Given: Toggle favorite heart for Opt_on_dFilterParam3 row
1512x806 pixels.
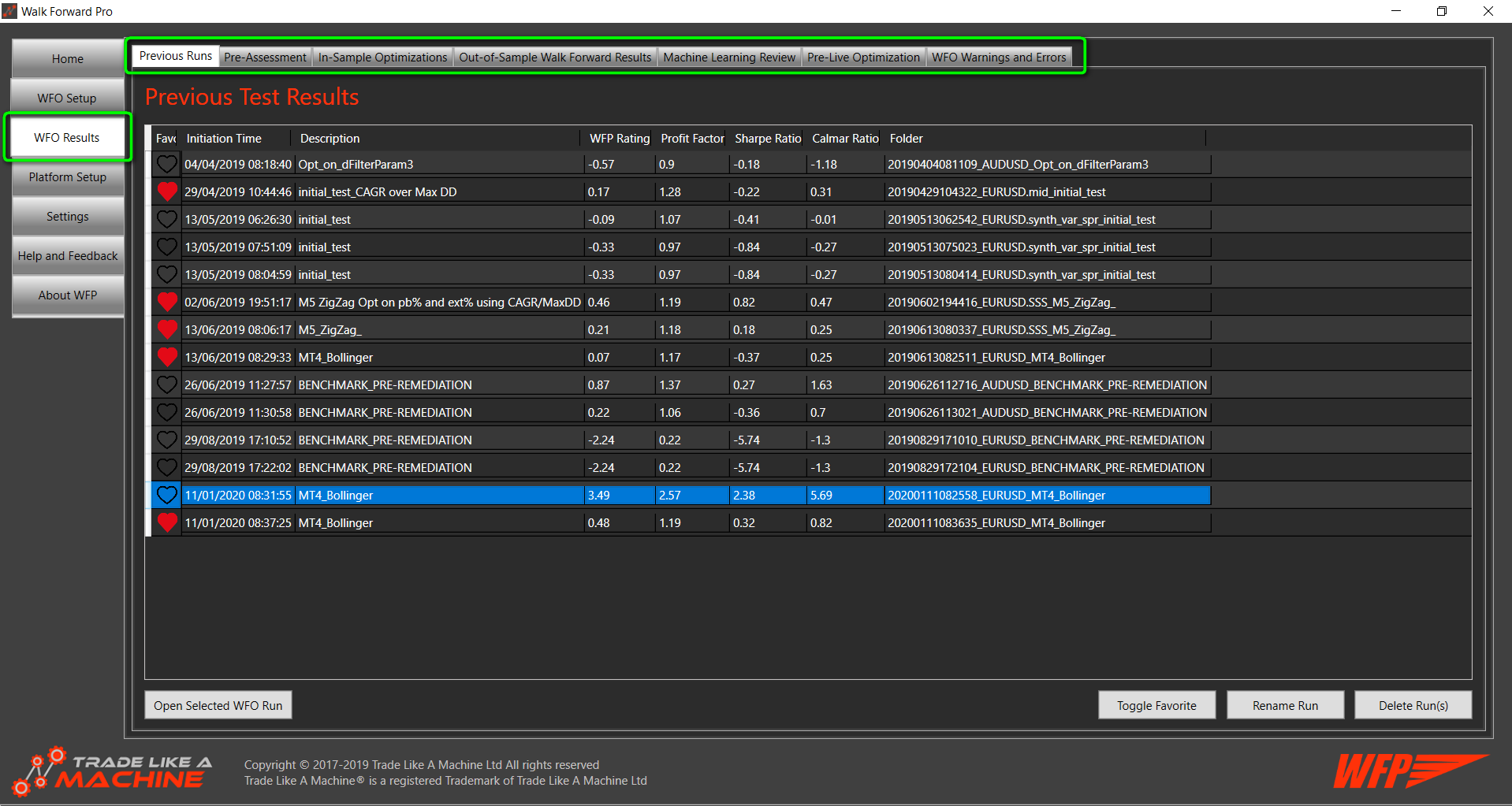Looking at the screenshot, I should tap(166, 165).
